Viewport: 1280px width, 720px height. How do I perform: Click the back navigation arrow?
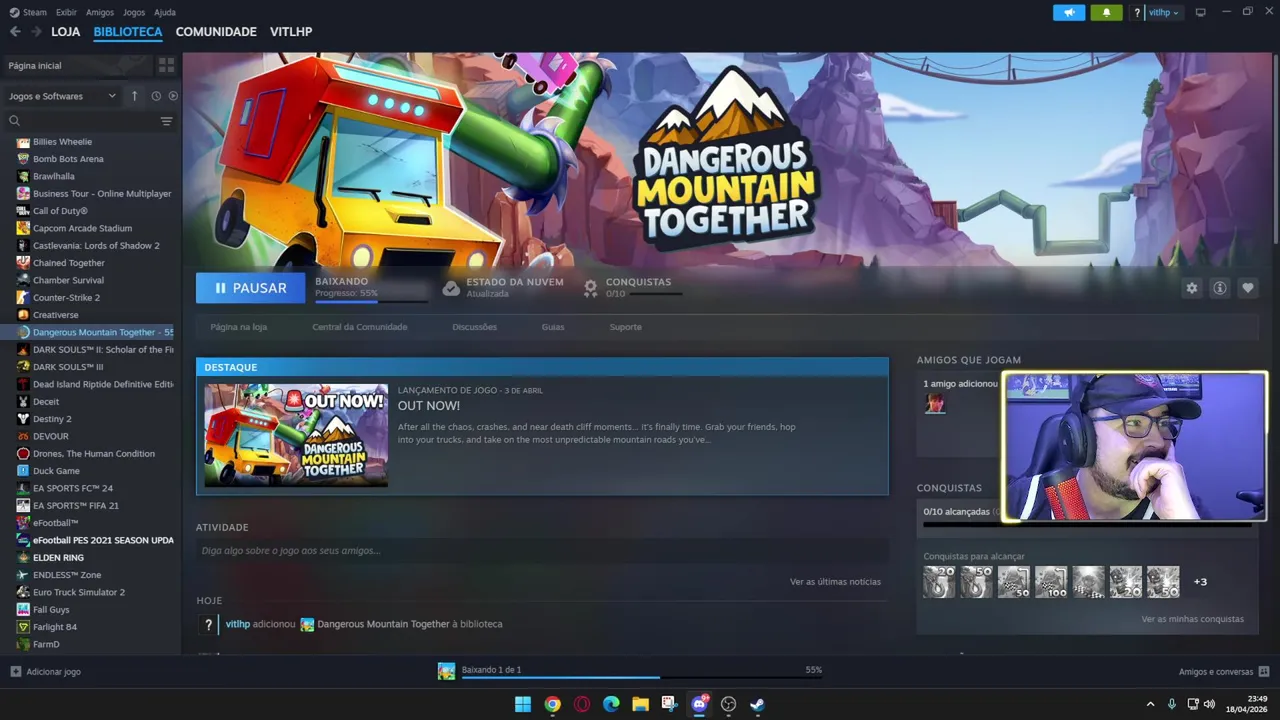[x=15, y=32]
